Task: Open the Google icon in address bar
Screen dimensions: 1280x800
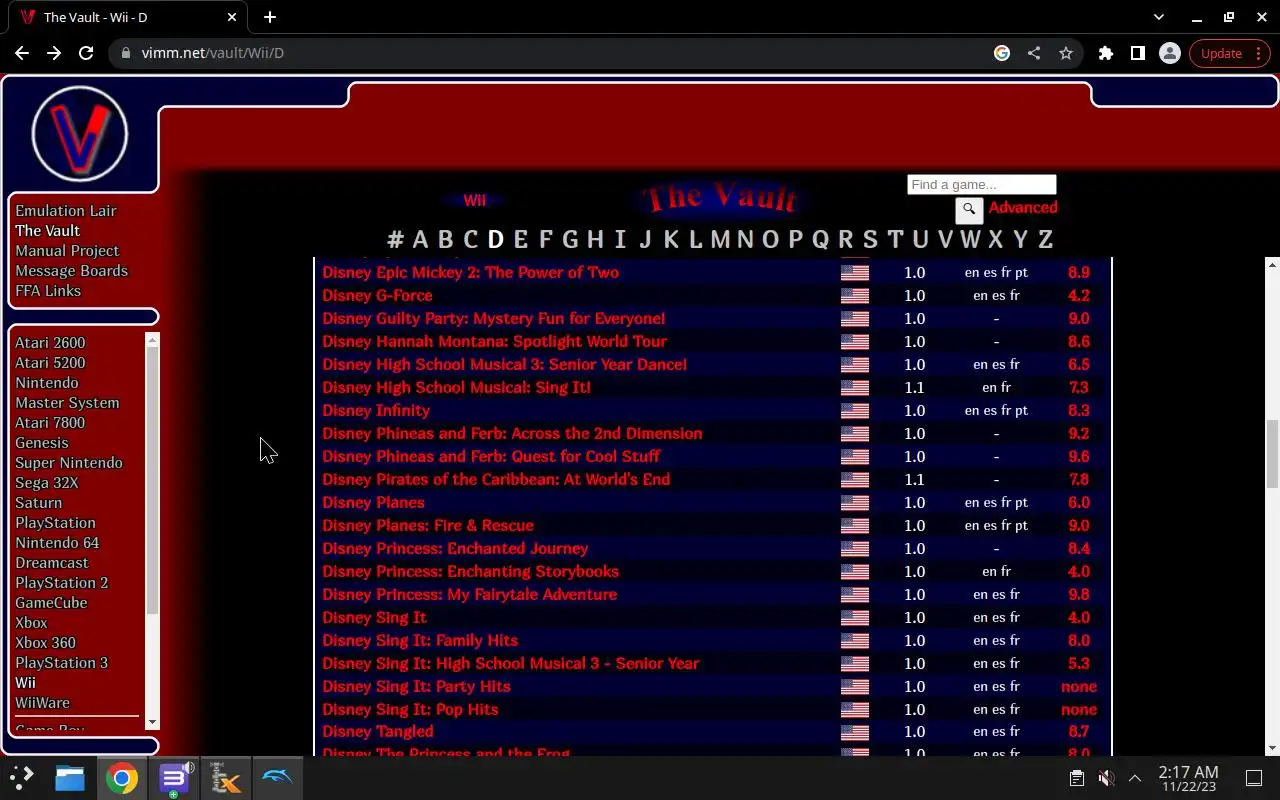Action: (1002, 53)
